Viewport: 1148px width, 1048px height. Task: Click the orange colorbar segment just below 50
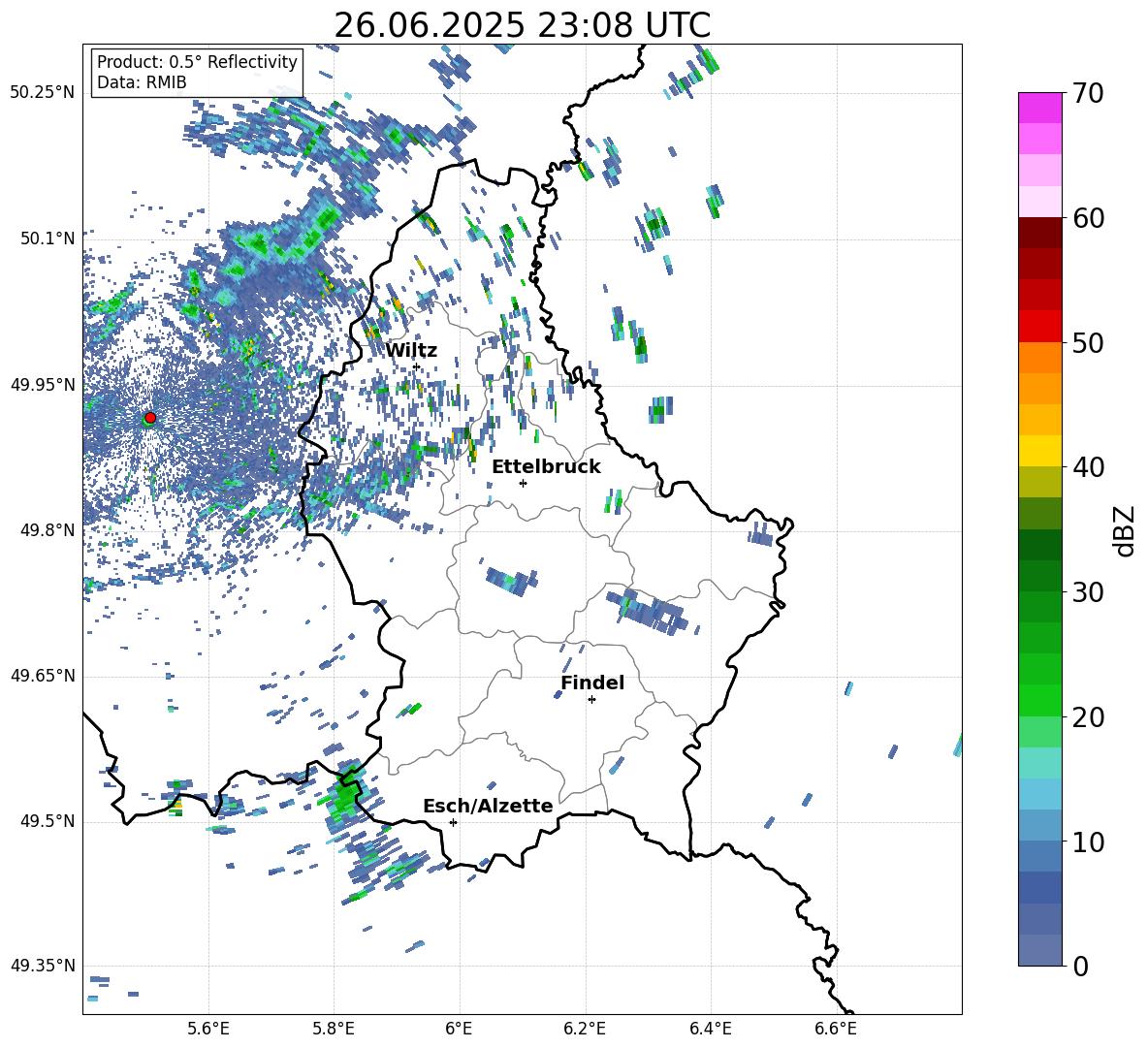coord(1040,358)
